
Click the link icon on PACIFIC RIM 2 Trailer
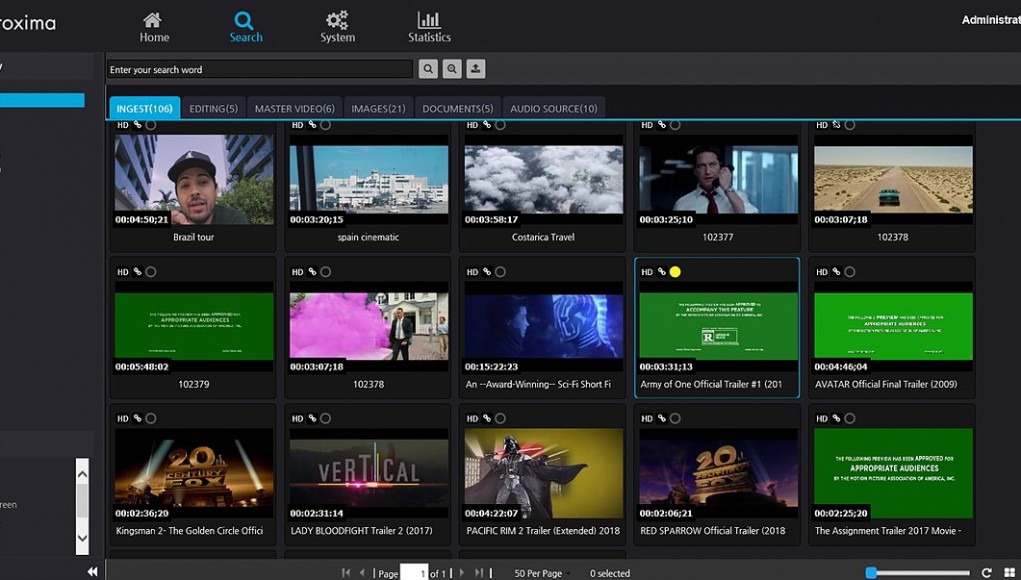click(486, 418)
